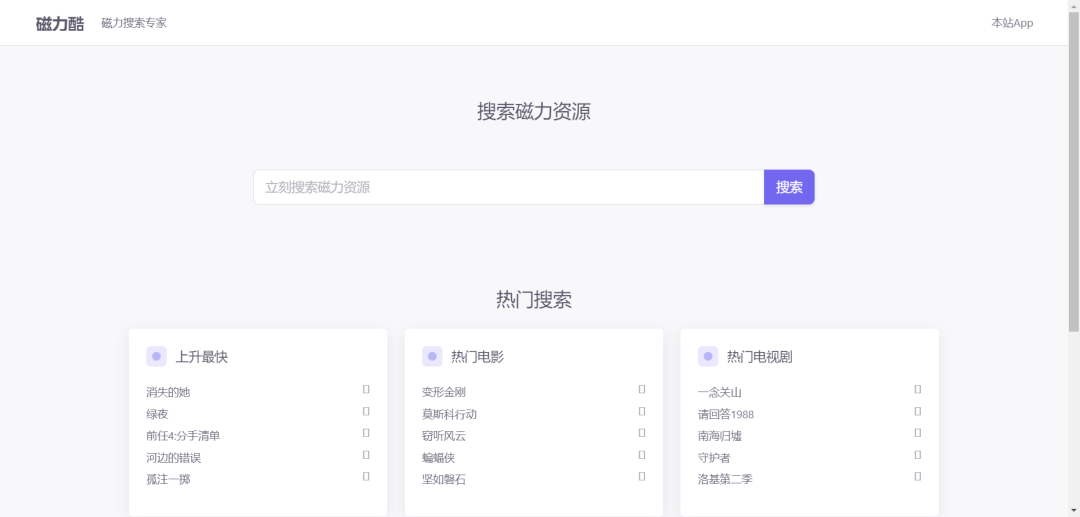Click the 磁力酷 site logo
Screen dimensions: 1080x517
(60, 23)
